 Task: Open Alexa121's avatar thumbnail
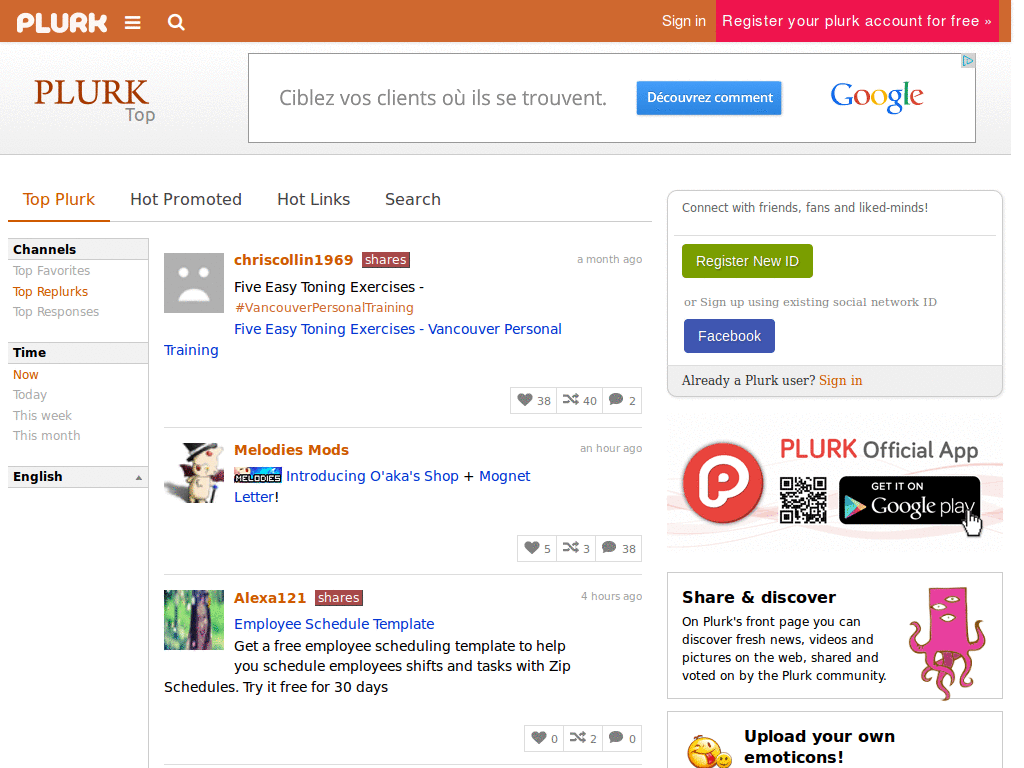point(194,620)
